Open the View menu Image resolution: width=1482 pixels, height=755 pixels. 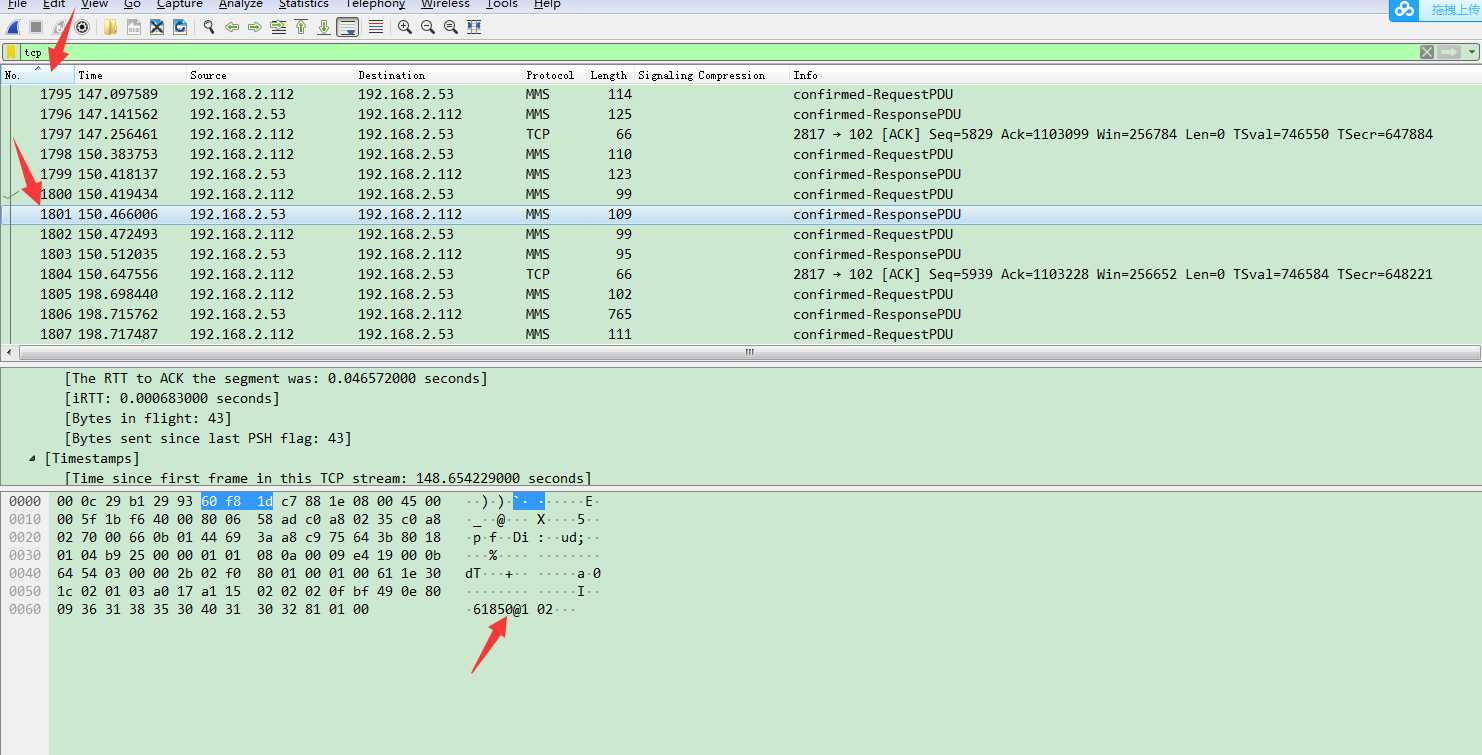94,5
